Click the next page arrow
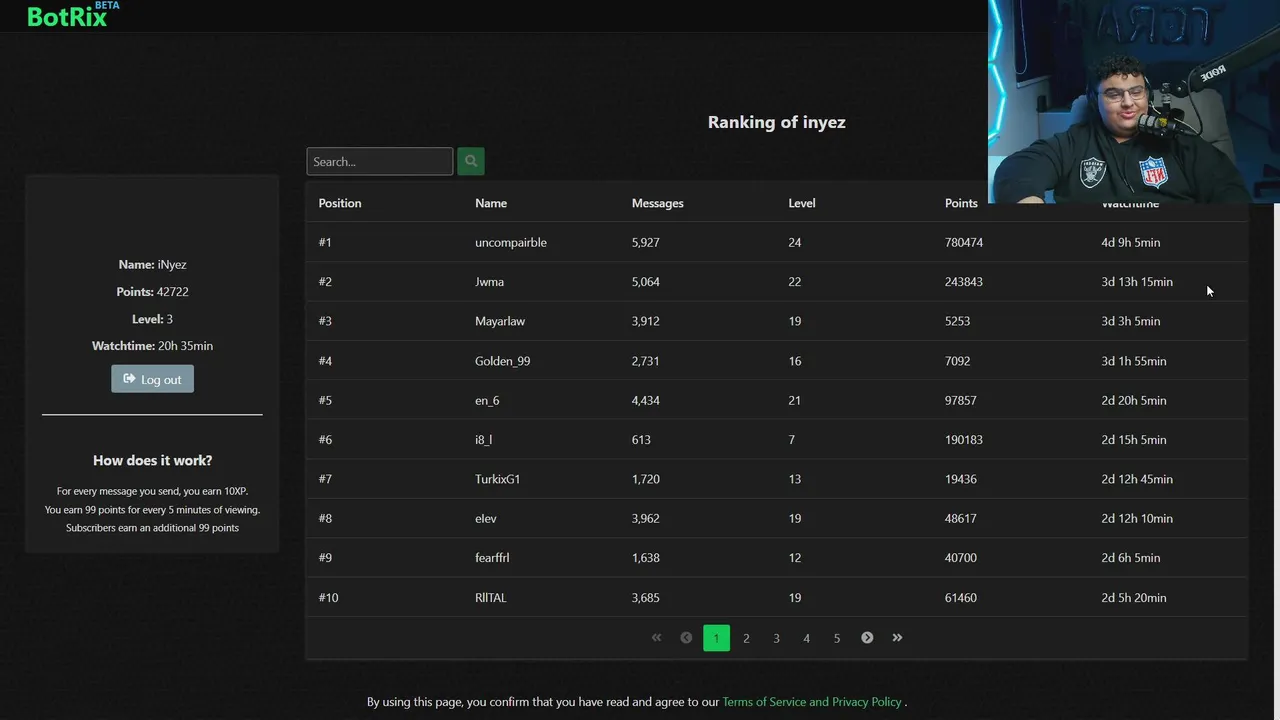Screen dimensions: 1280x720 867,638
